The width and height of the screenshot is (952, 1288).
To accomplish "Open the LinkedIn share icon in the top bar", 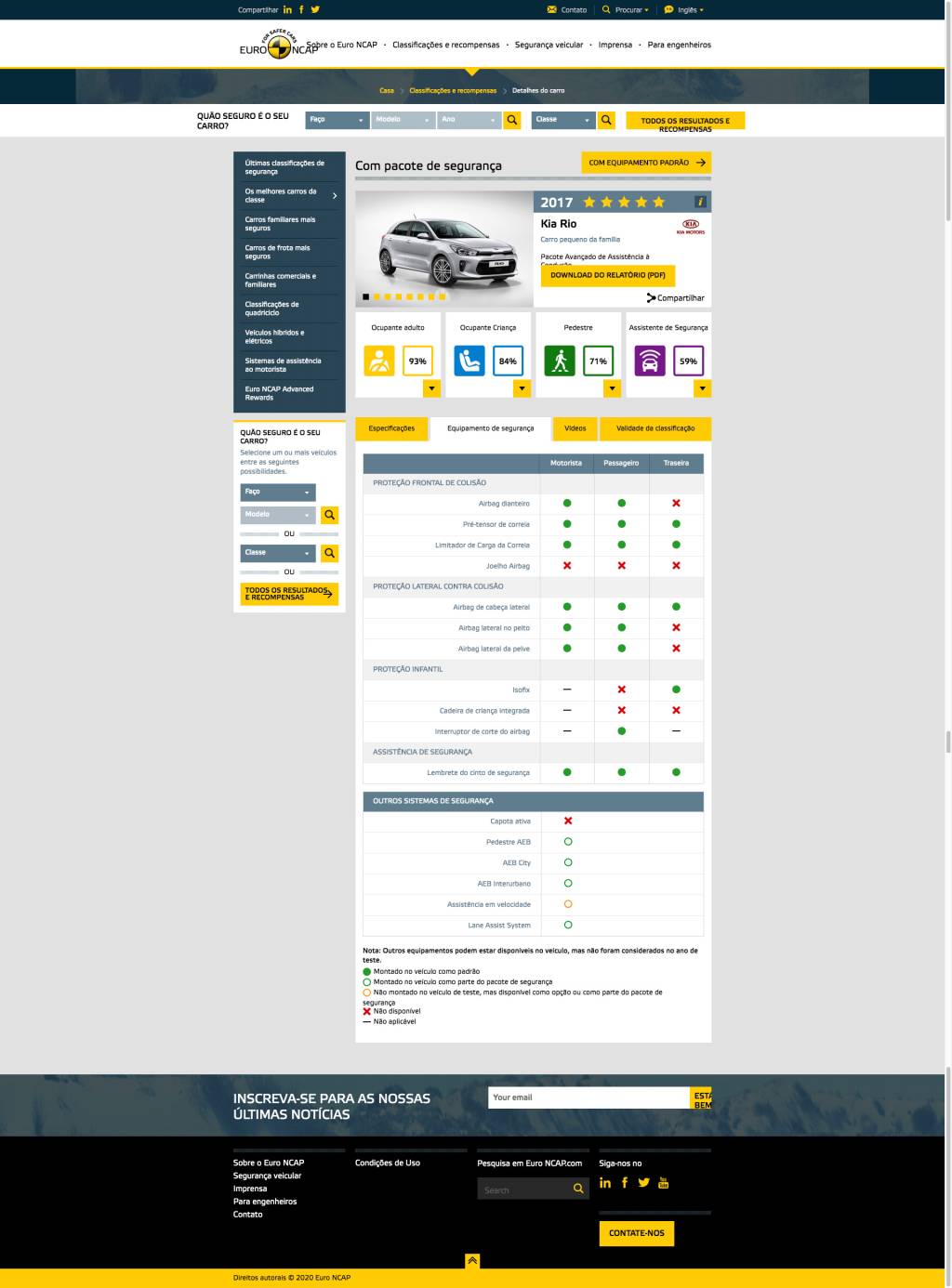I will click(287, 10).
